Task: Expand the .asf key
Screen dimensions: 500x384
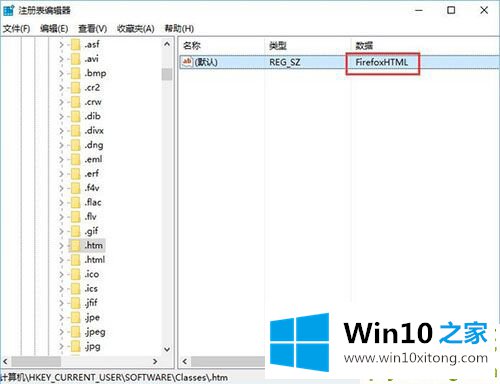Action: click(x=61, y=44)
